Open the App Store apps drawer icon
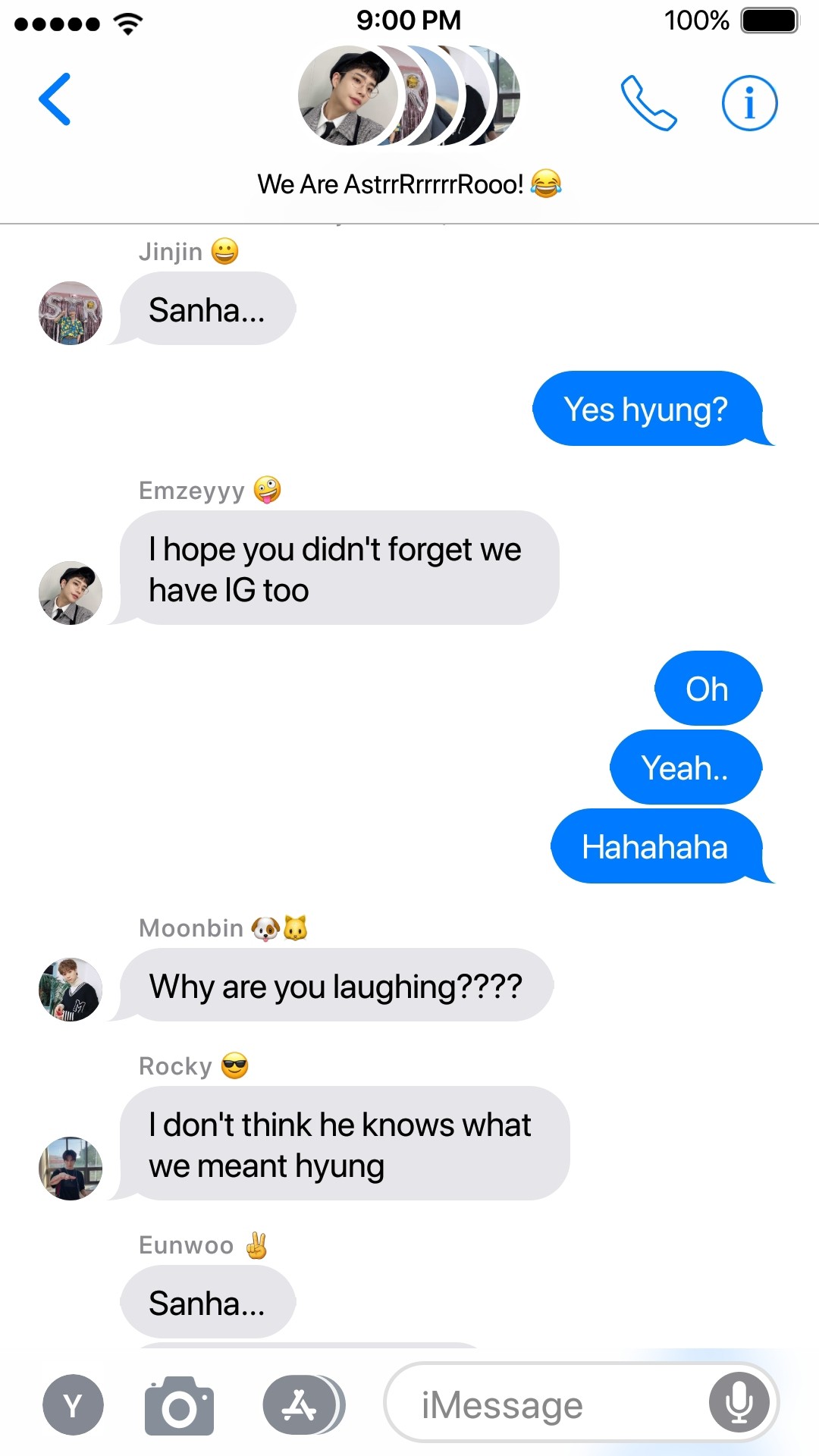The image size is (819, 1456). tap(303, 1405)
